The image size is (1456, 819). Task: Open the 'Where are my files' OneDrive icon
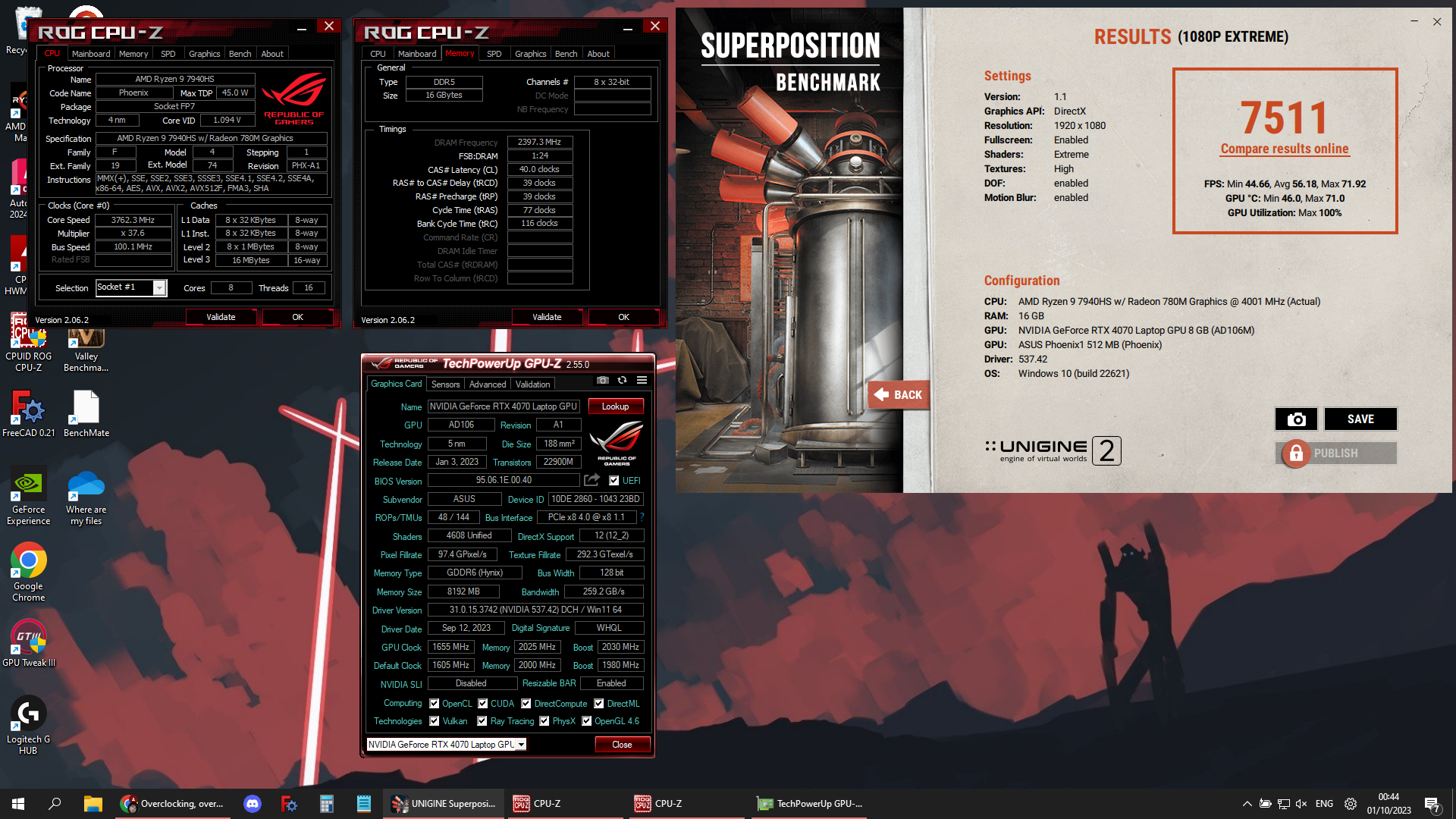click(x=86, y=497)
